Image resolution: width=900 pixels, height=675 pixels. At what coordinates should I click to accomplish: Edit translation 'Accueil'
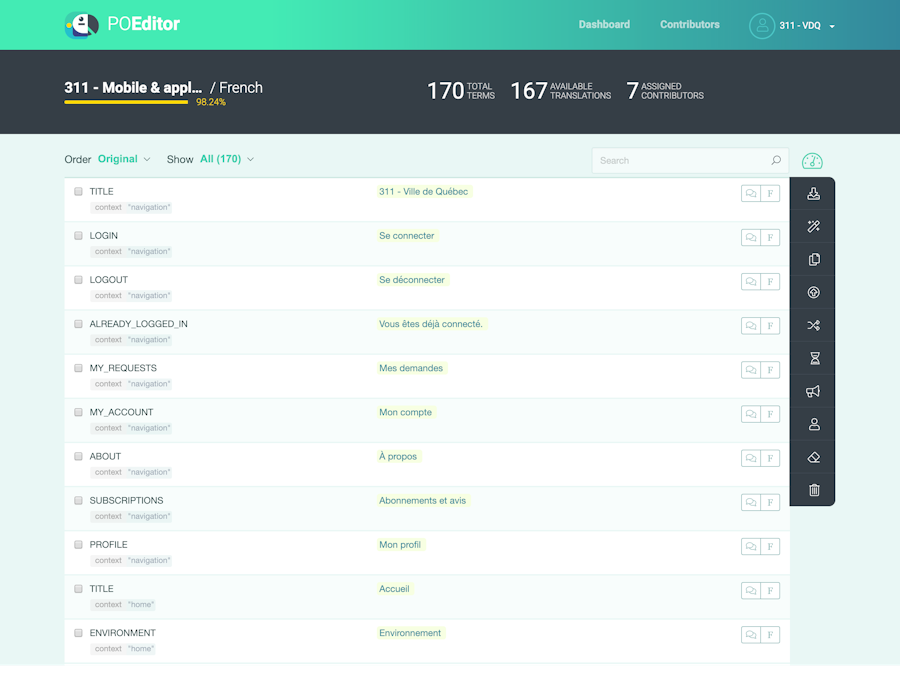pyautogui.click(x=394, y=589)
